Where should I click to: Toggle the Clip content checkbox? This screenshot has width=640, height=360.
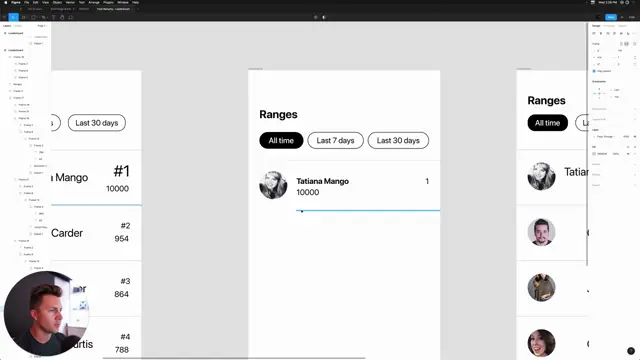coord(594,71)
